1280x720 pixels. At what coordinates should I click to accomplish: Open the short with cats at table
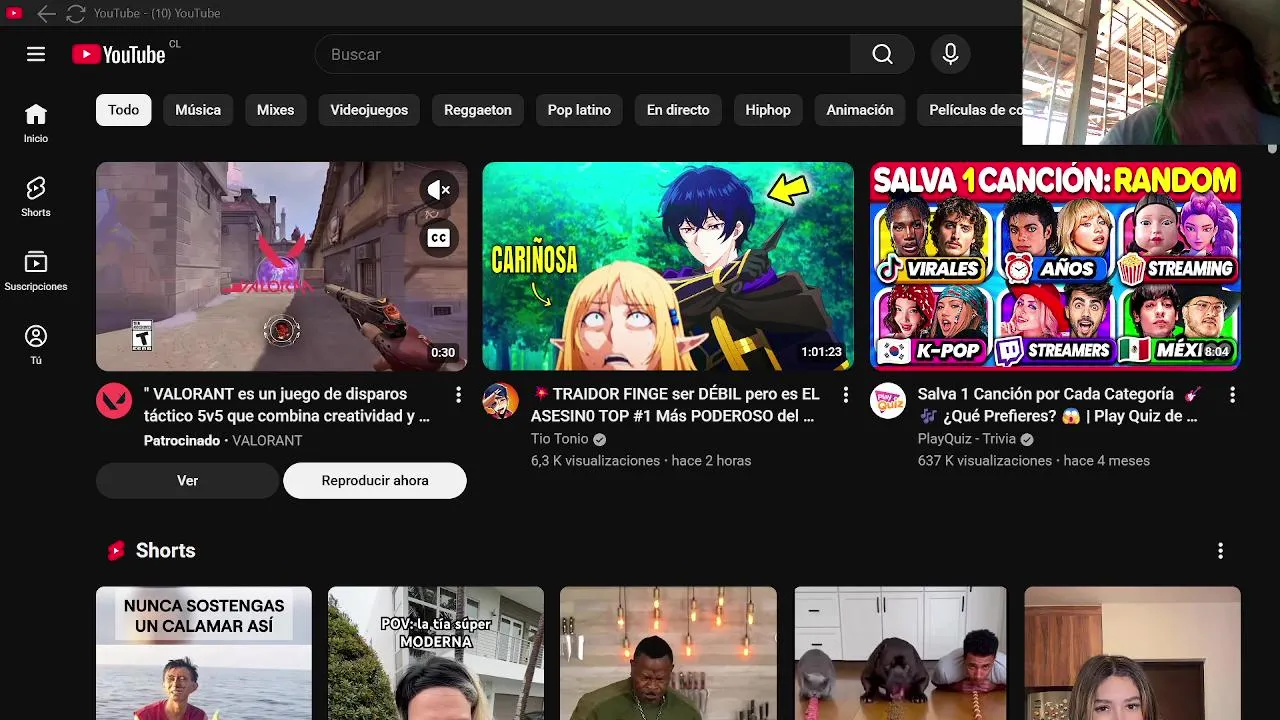900,653
